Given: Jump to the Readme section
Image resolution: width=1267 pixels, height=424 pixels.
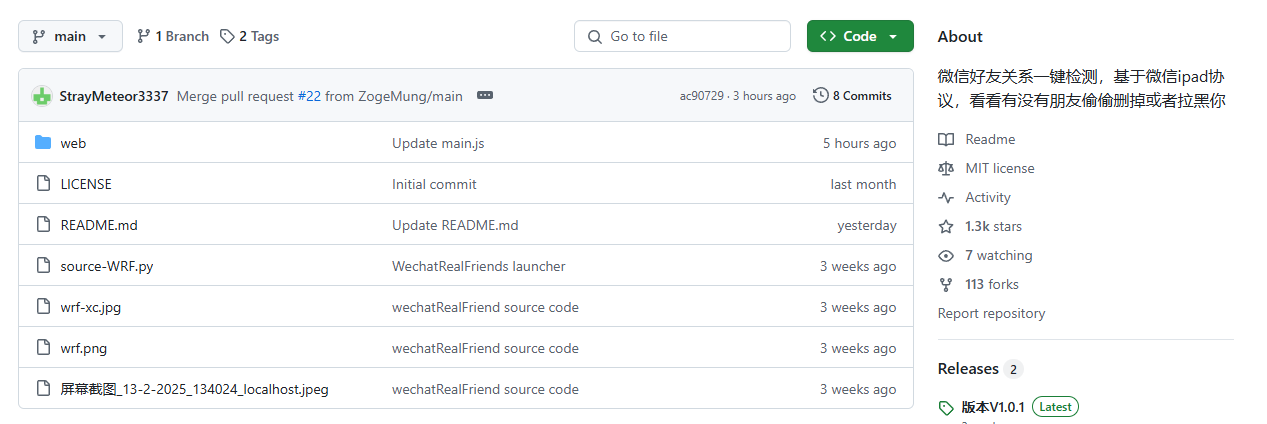Looking at the screenshot, I should pos(990,139).
